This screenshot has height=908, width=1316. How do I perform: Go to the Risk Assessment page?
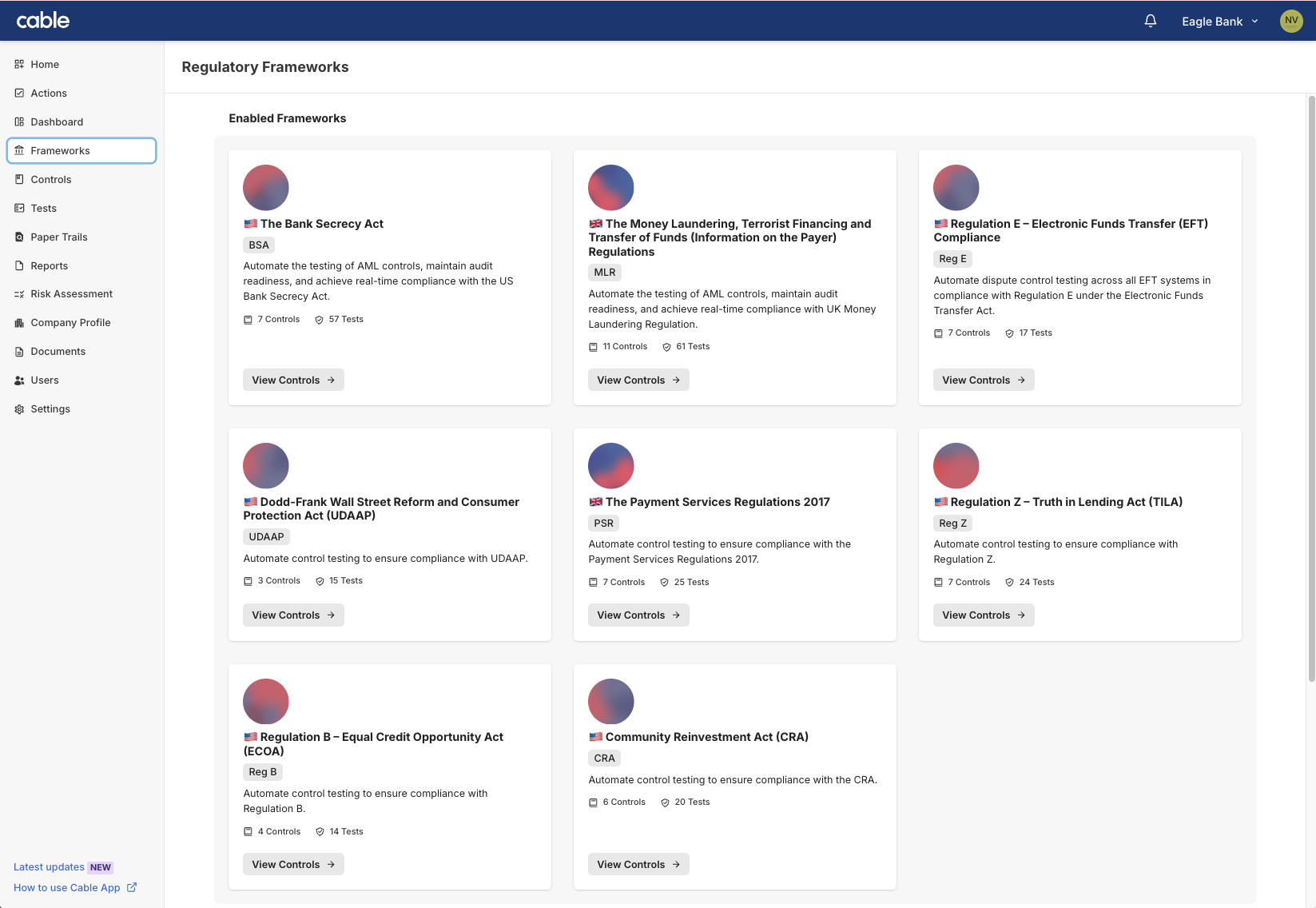(71, 294)
